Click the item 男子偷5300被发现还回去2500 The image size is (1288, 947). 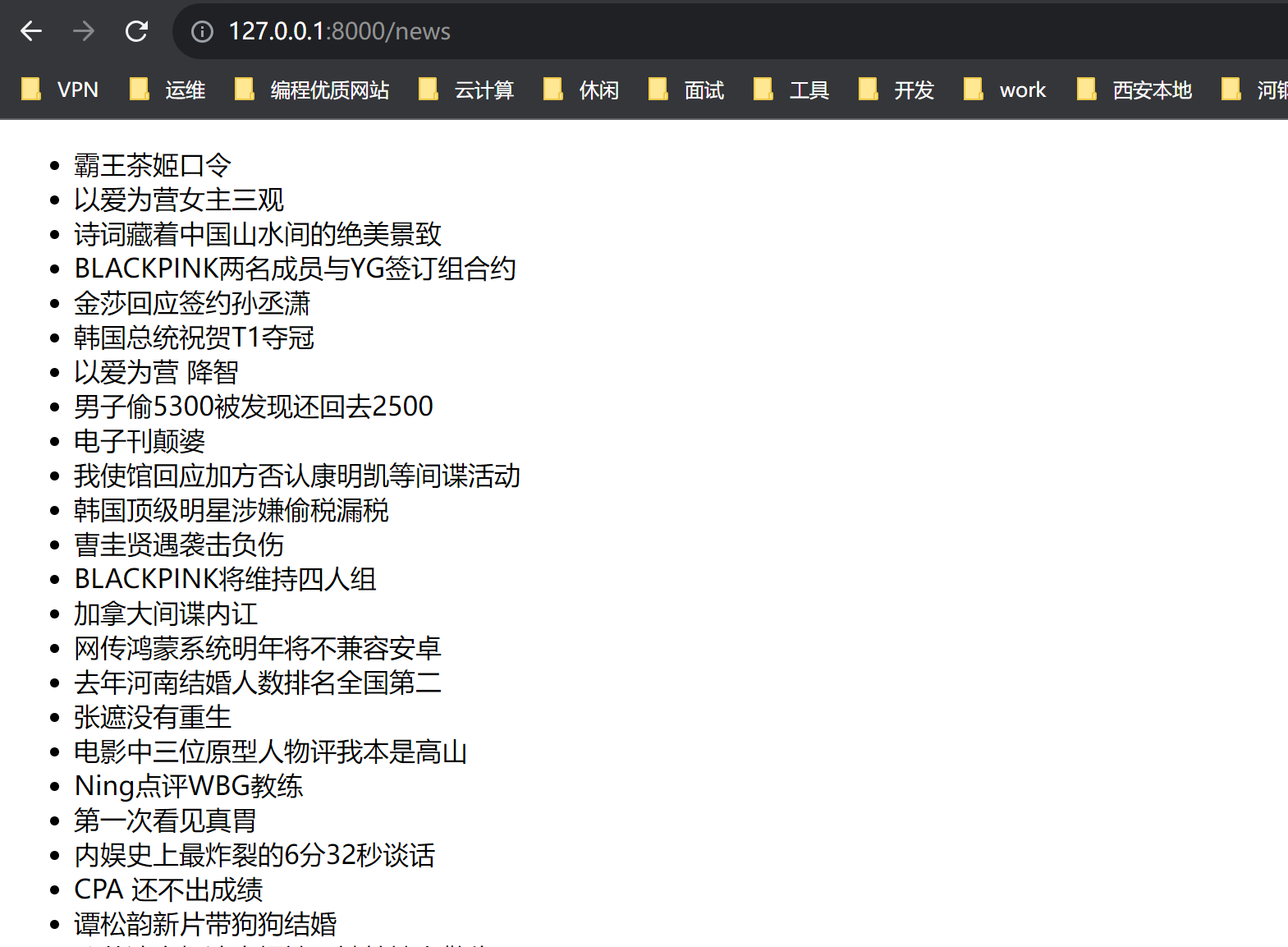[x=254, y=407]
